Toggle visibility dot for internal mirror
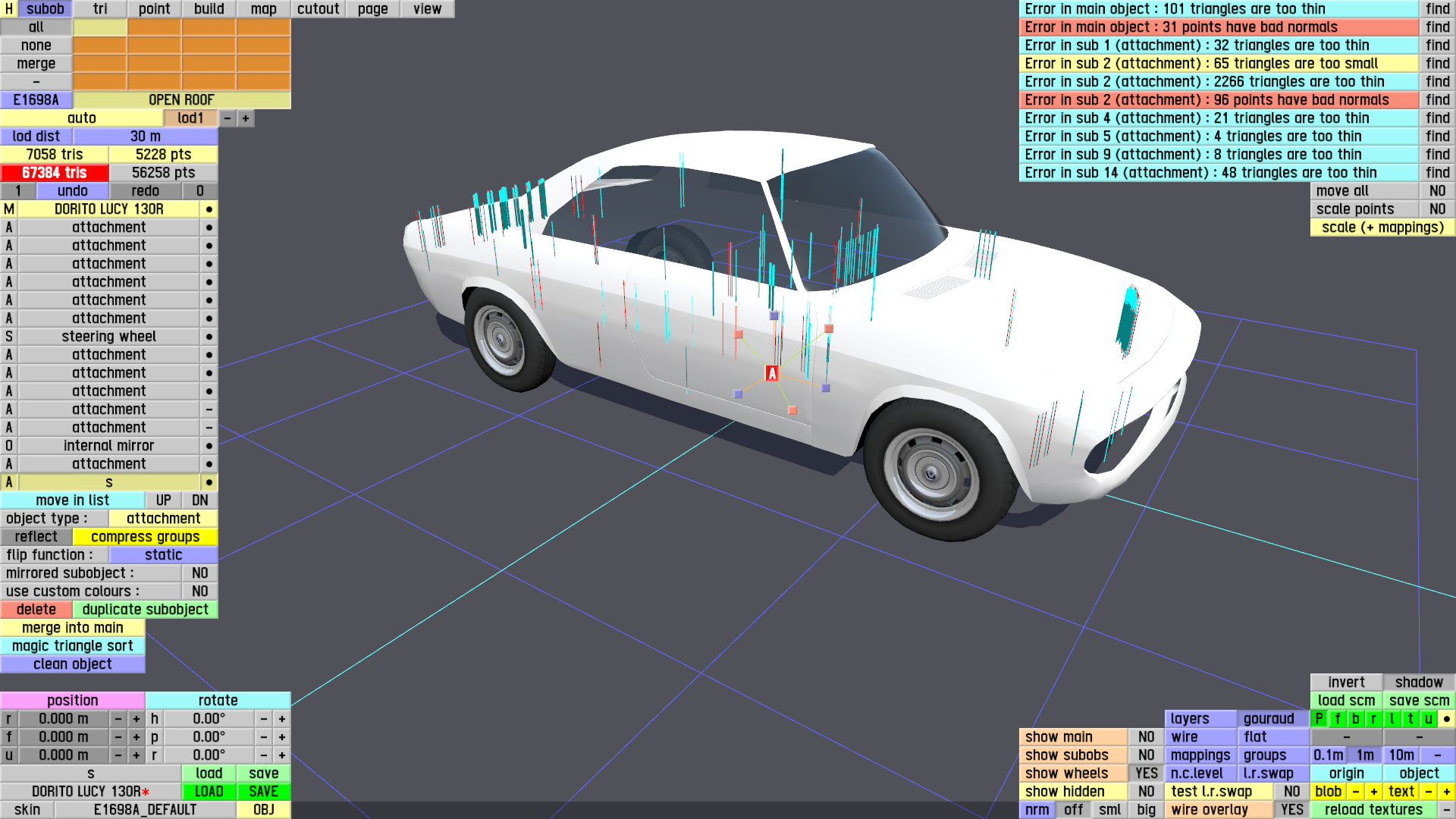This screenshot has width=1456, height=819. 209,446
